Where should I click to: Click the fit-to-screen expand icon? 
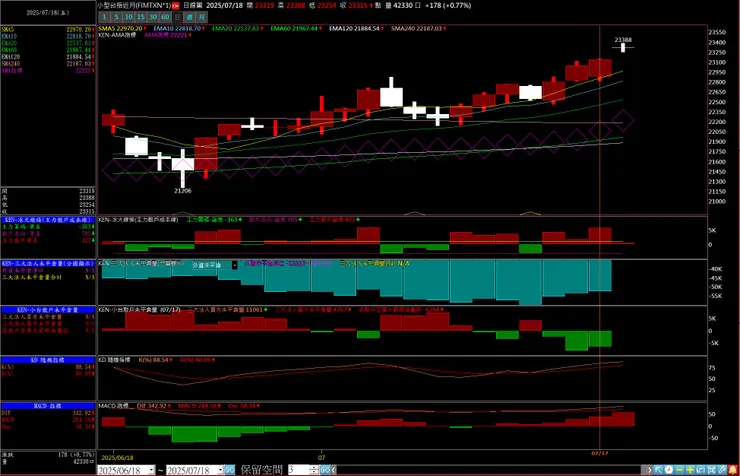click(x=711, y=470)
